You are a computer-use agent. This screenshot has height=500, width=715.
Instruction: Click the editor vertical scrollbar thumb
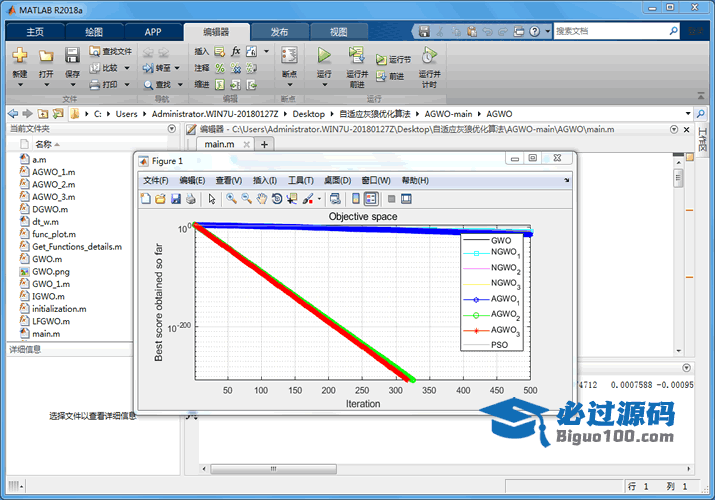point(678,178)
